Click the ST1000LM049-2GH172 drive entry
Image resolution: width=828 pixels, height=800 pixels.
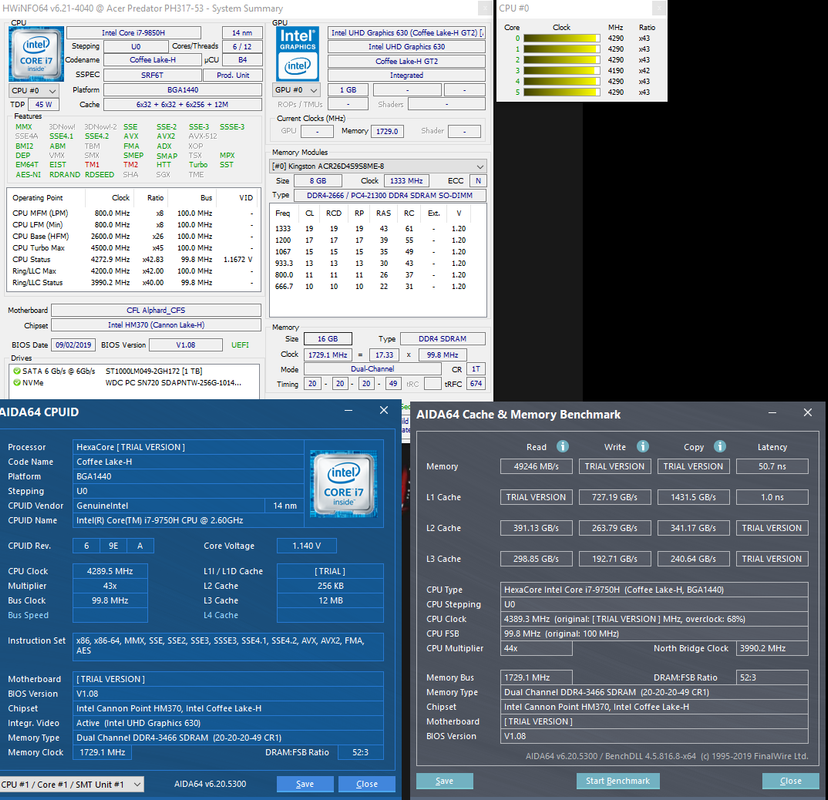tap(154, 371)
